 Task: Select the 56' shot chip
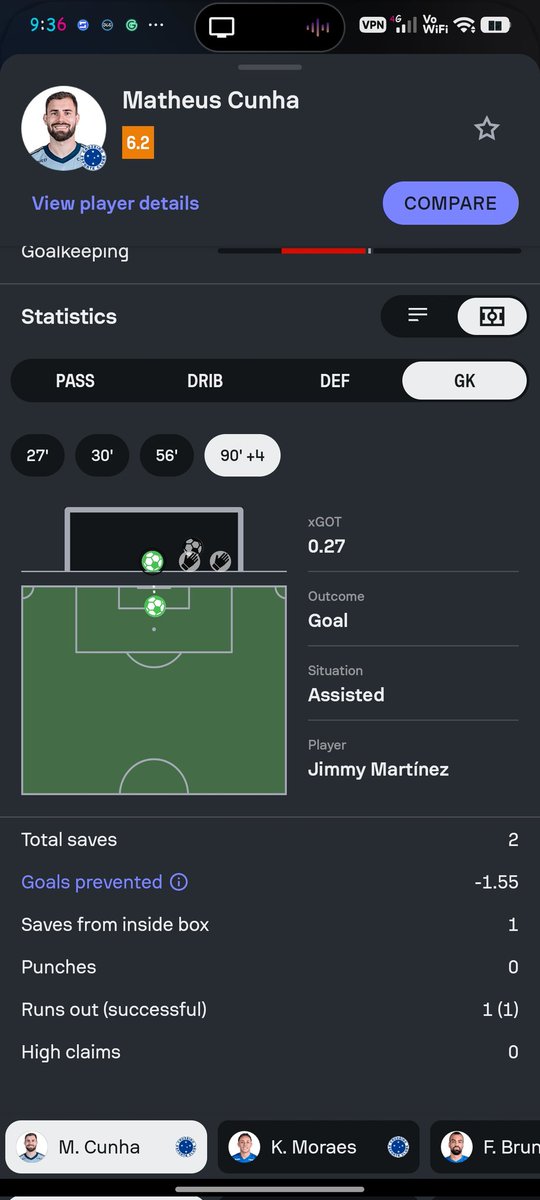(x=167, y=455)
